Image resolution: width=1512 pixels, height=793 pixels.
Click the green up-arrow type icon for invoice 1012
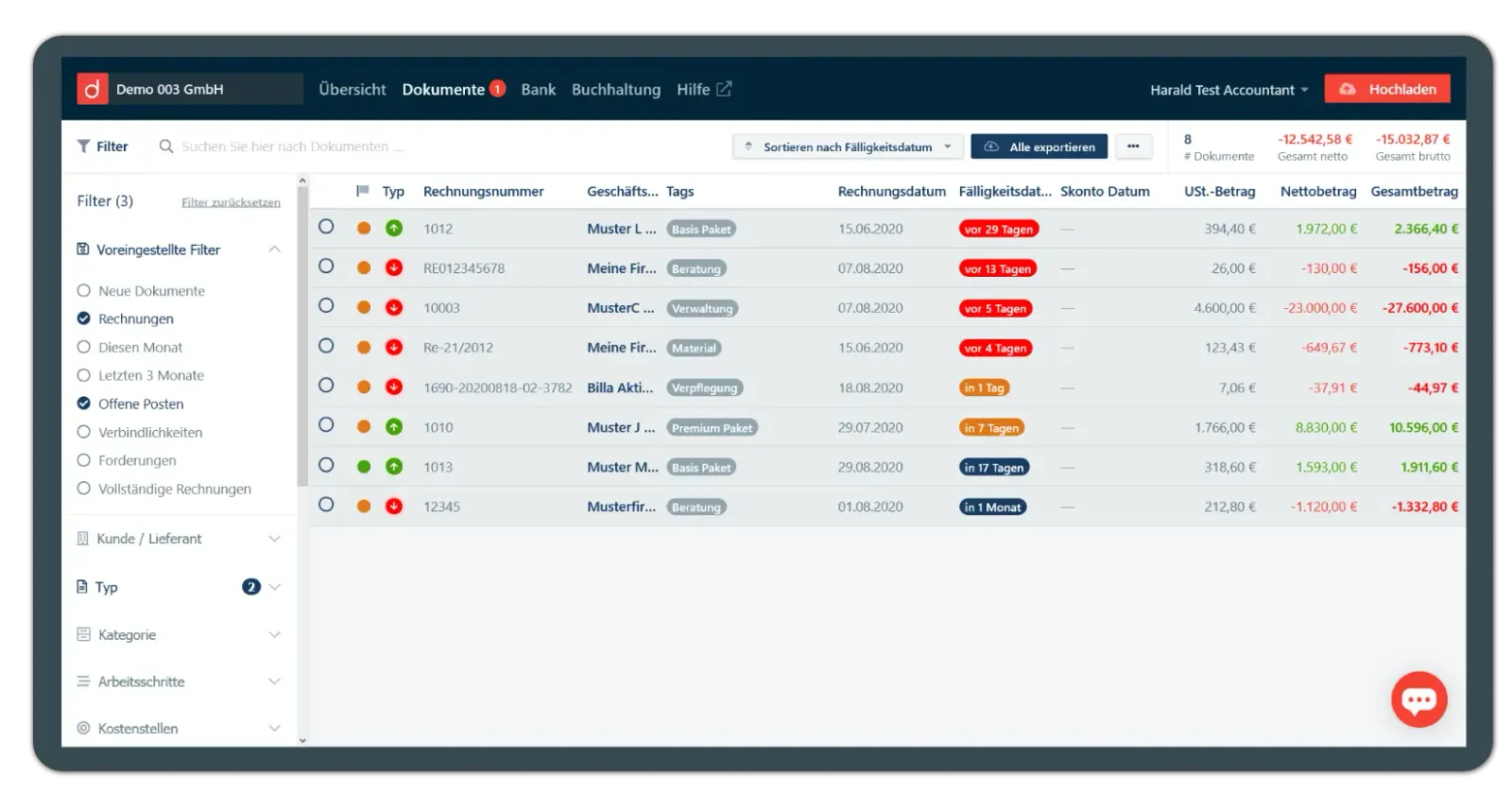click(394, 229)
